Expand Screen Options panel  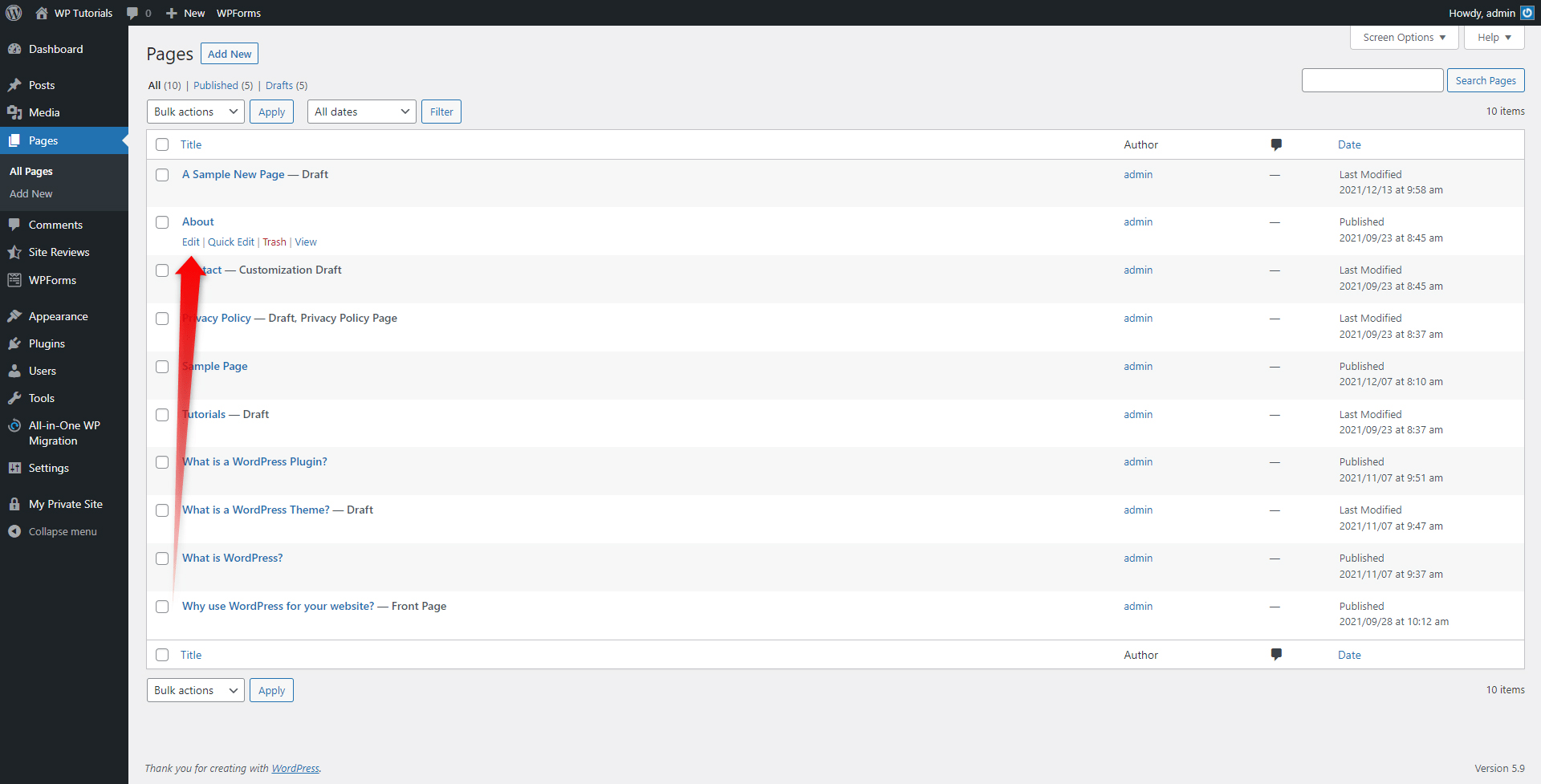click(1404, 37)
